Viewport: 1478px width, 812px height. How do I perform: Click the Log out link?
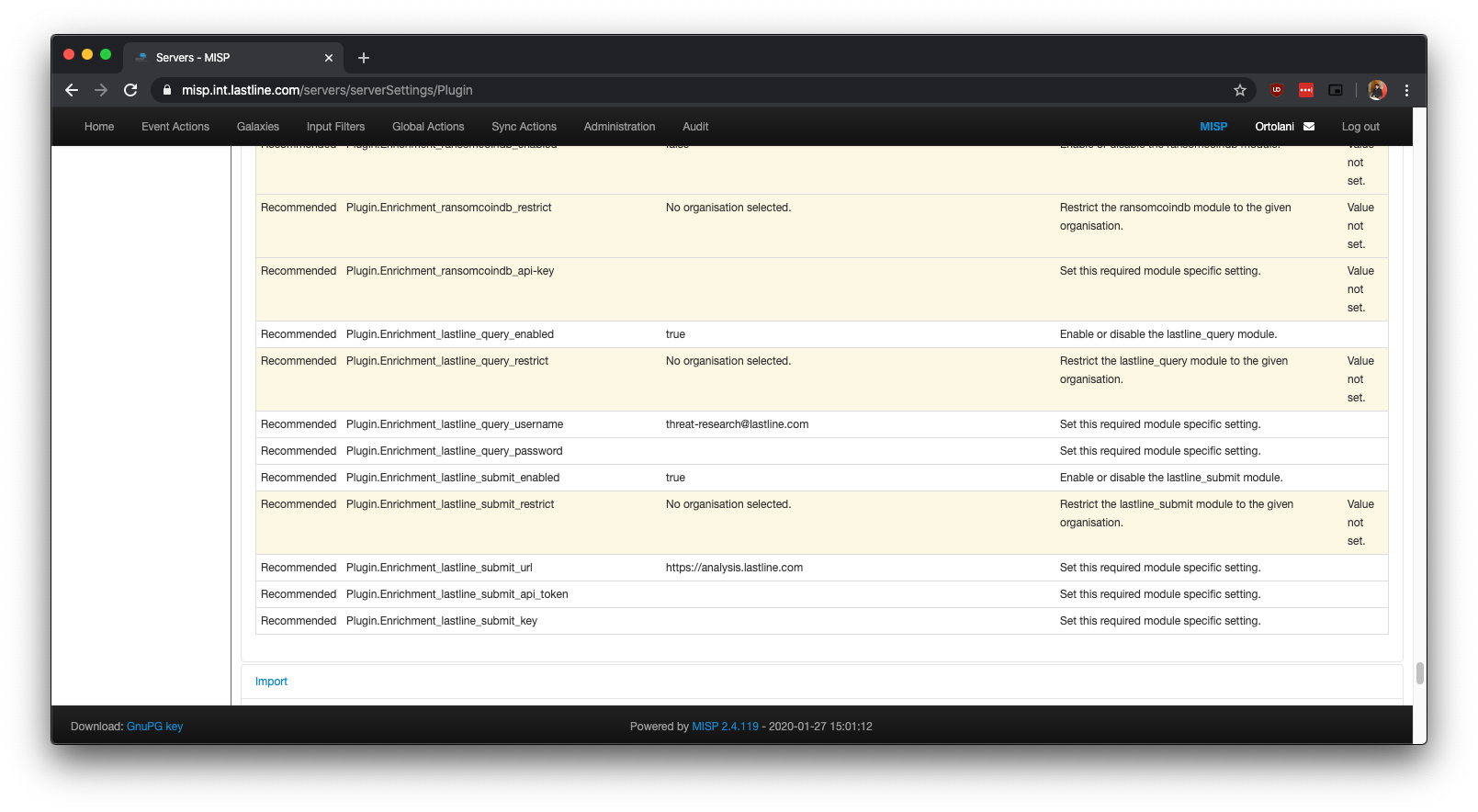(x=1360, y=127)
